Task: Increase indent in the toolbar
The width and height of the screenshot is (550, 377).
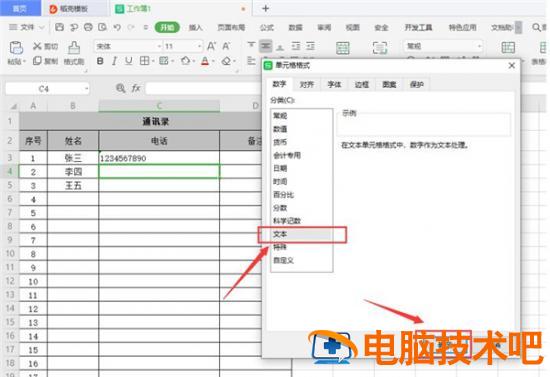Action: (x=310, y=46)
